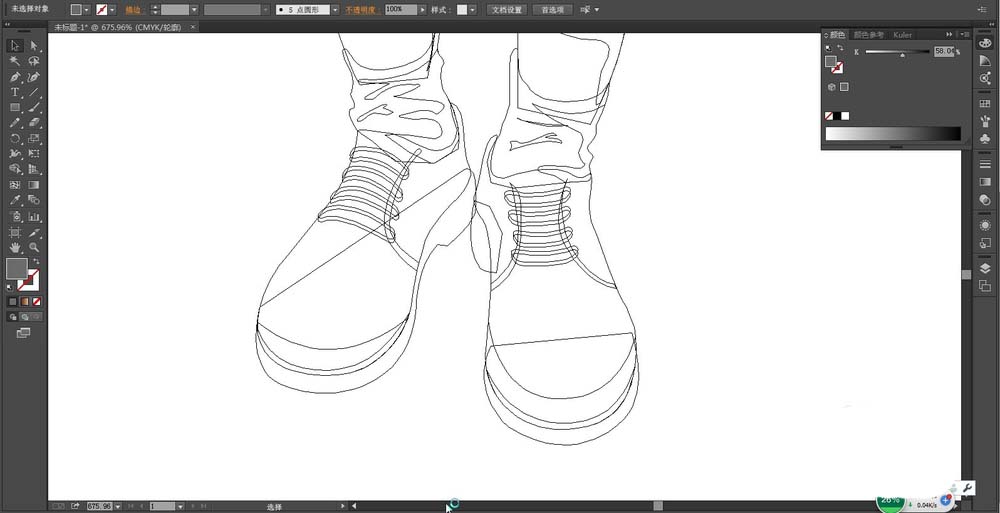Select the Scale tool
Viewport: 1000px width, 513px height.
(34, 138)
